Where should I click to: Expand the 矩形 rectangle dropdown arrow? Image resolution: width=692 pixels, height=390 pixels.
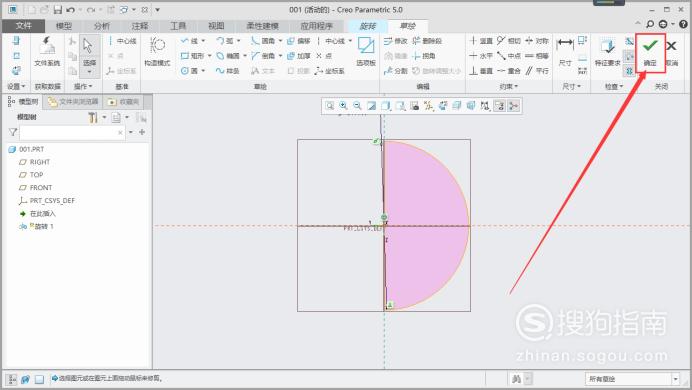click(x=209, y=56)
